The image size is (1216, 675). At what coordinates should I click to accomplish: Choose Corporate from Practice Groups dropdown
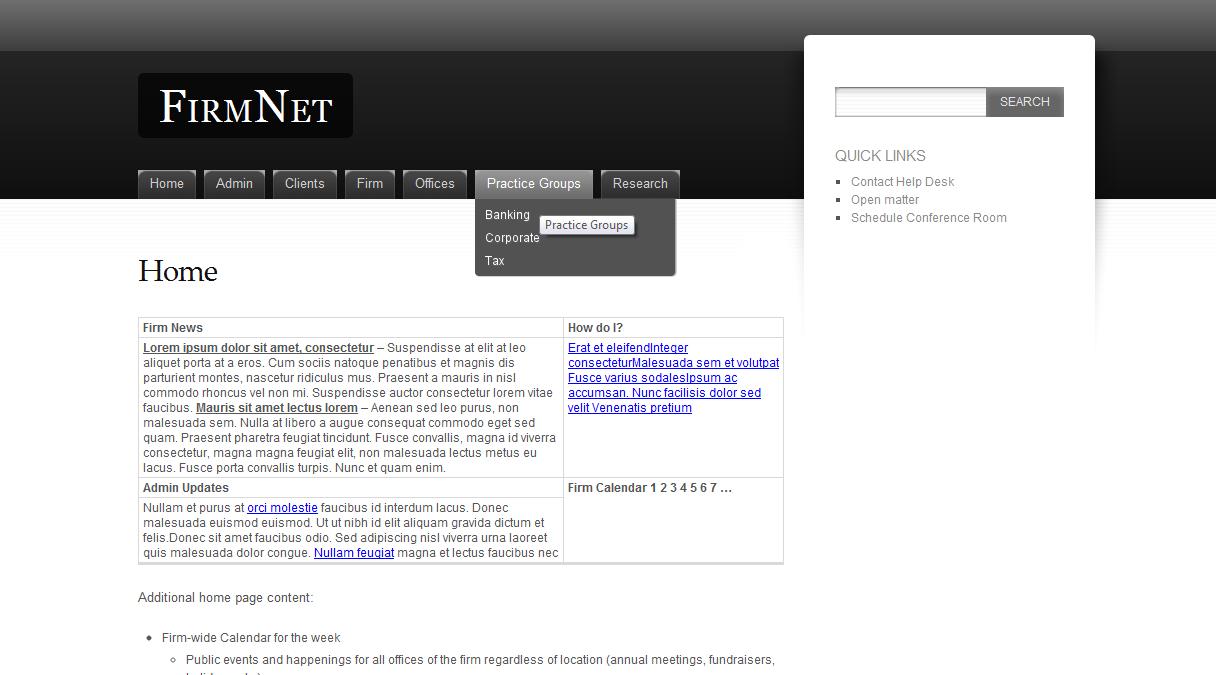click(x=512, y=238)
